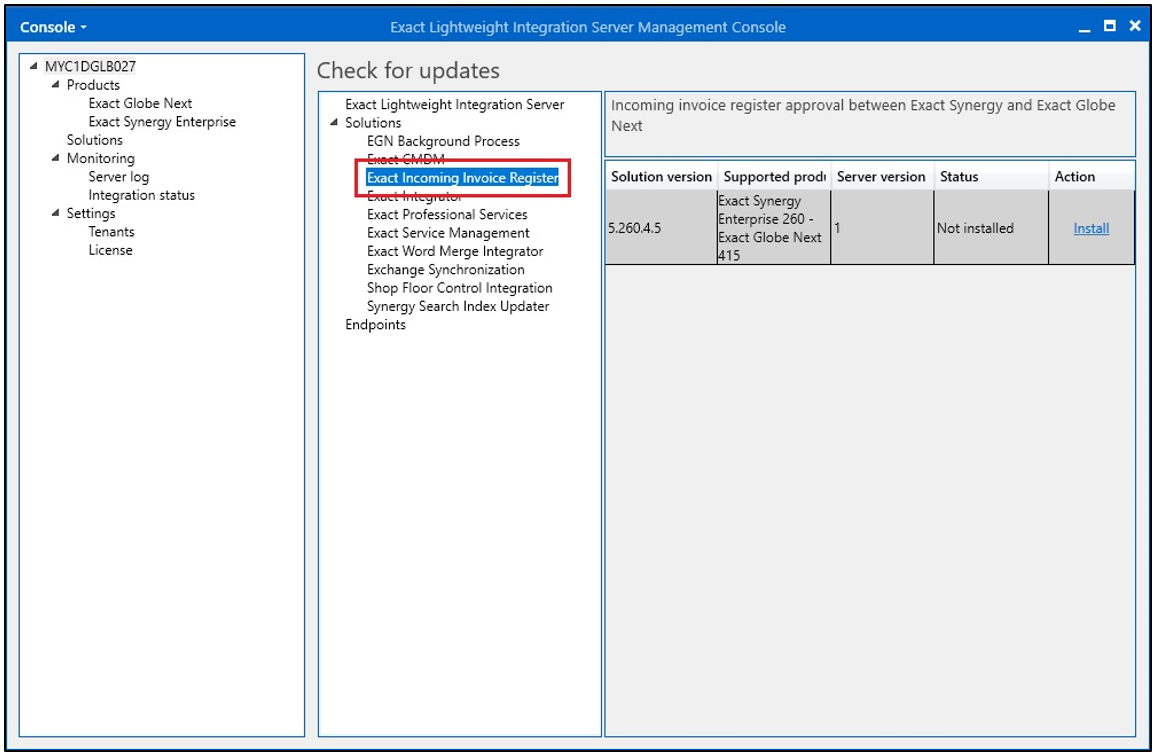The image size is (1157, 756).
Task: Open Exact Synergy Enterprise product
Action: tap(162, 122)
